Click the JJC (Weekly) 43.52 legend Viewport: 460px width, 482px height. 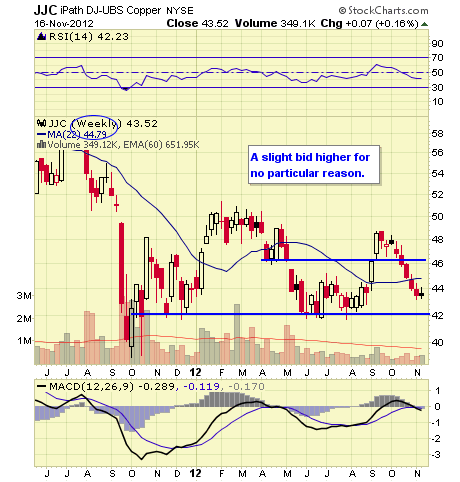(x=103, y=123)
